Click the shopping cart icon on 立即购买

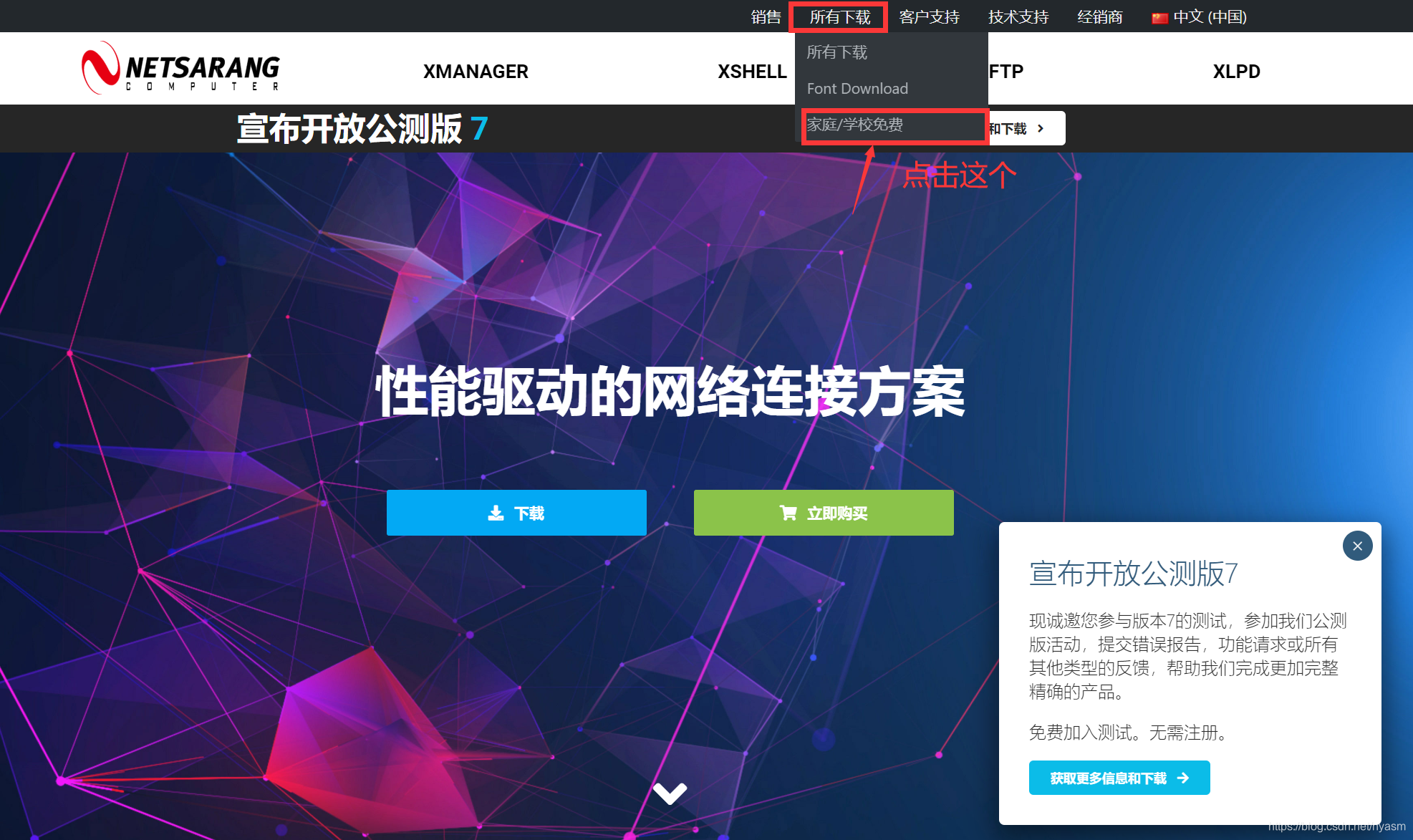[x=788, y=513]
